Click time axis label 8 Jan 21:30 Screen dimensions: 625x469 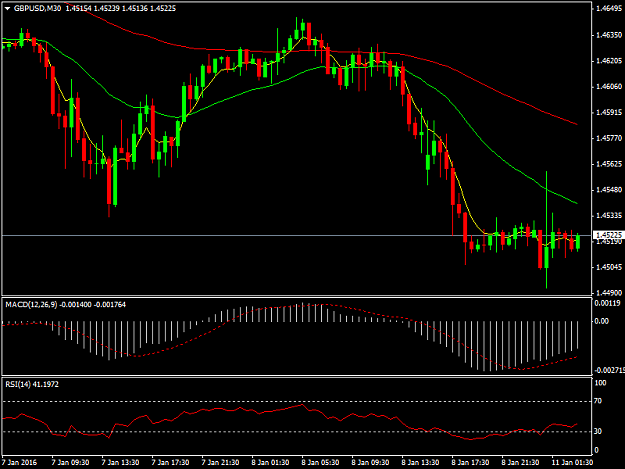[x=520, y=463]
